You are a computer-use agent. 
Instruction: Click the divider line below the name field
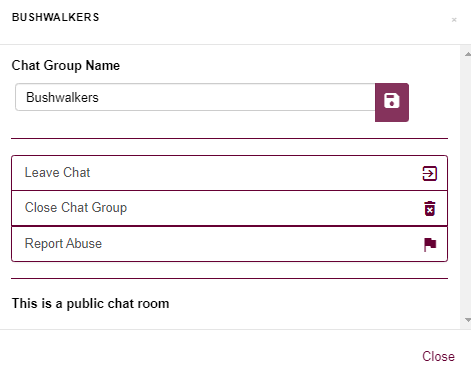[229, 138]
